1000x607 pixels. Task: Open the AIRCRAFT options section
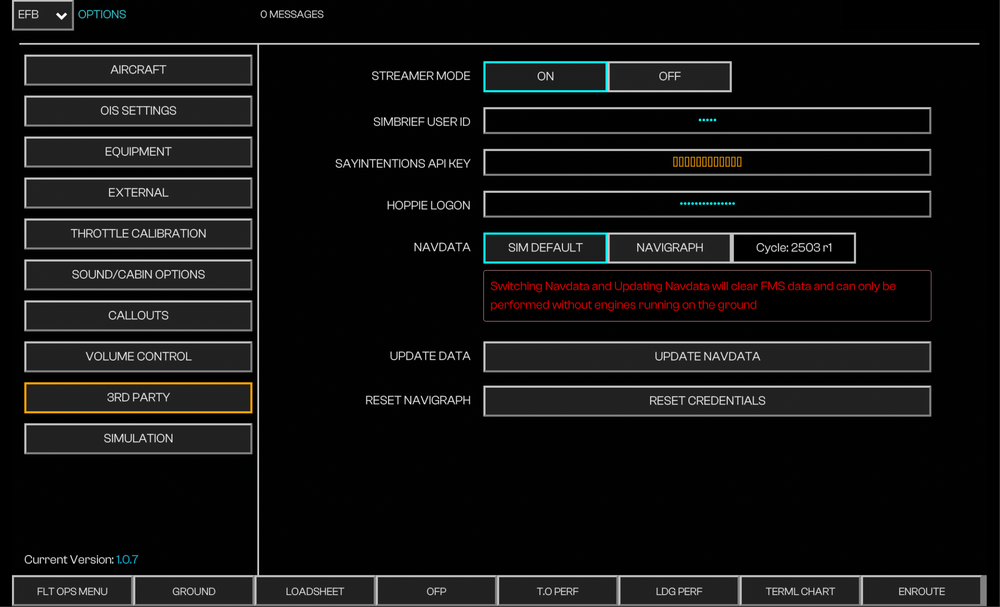pos(138,70)
